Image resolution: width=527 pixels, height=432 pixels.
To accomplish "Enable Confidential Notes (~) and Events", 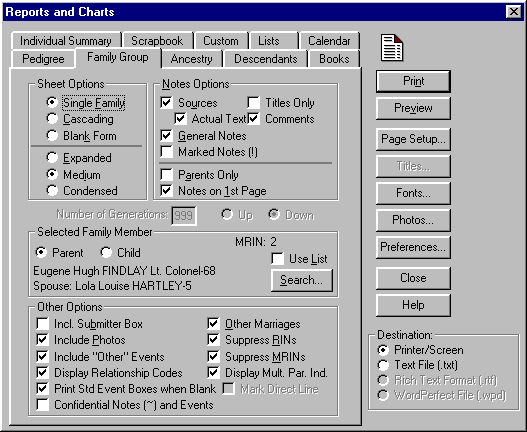I will tap(43, 405).
